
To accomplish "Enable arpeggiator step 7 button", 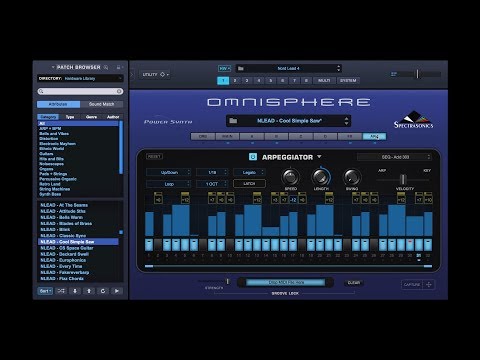I will coord(203,245).
